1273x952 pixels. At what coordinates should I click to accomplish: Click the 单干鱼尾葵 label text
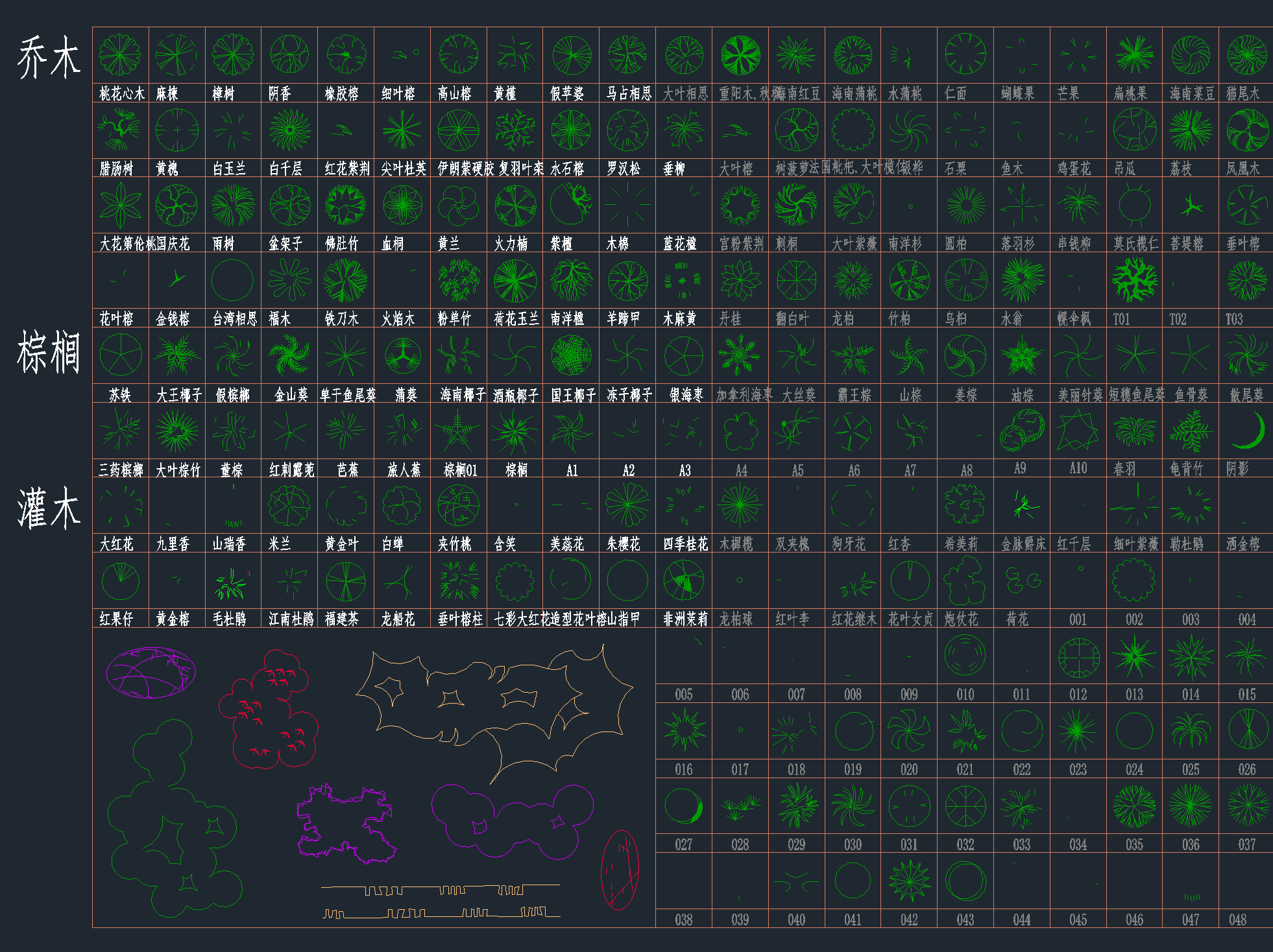pos(348,395)
